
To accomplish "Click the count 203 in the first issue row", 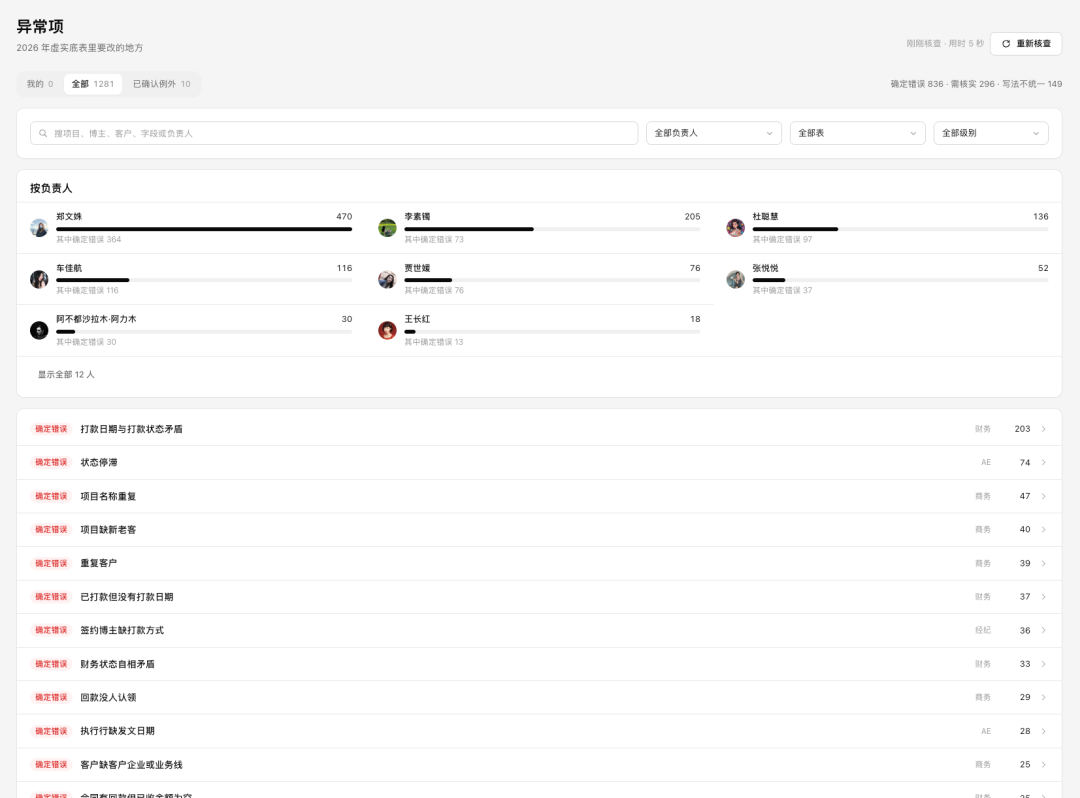I will click(1022, 429).
